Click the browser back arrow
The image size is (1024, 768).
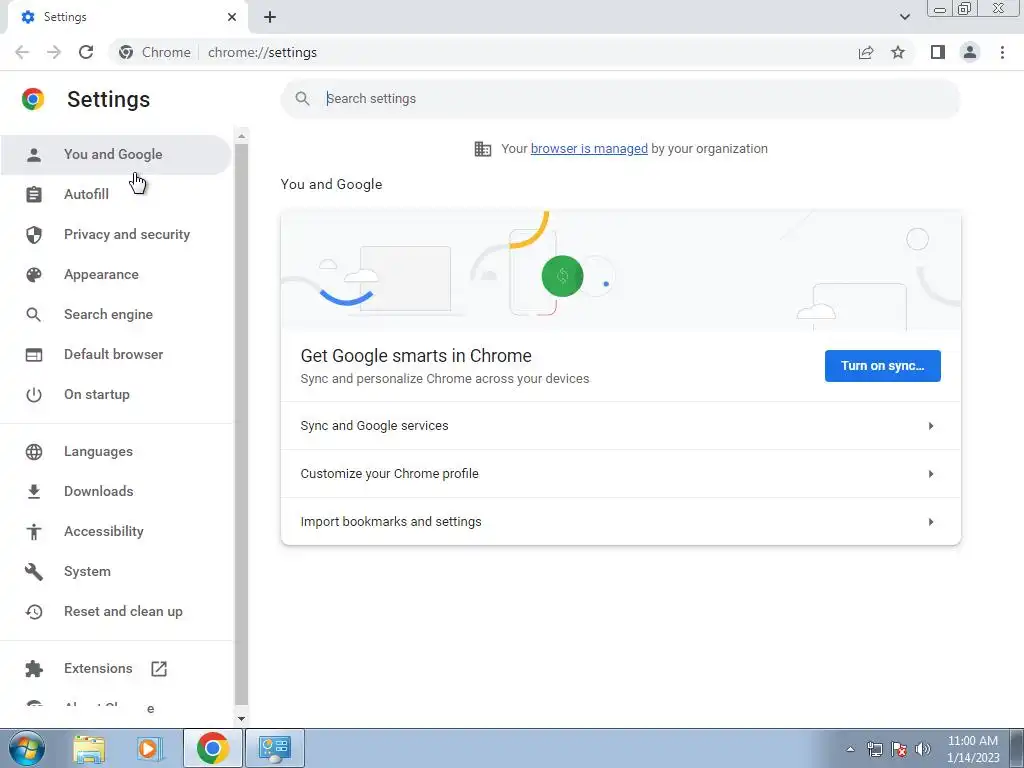(x=22, y=52)
